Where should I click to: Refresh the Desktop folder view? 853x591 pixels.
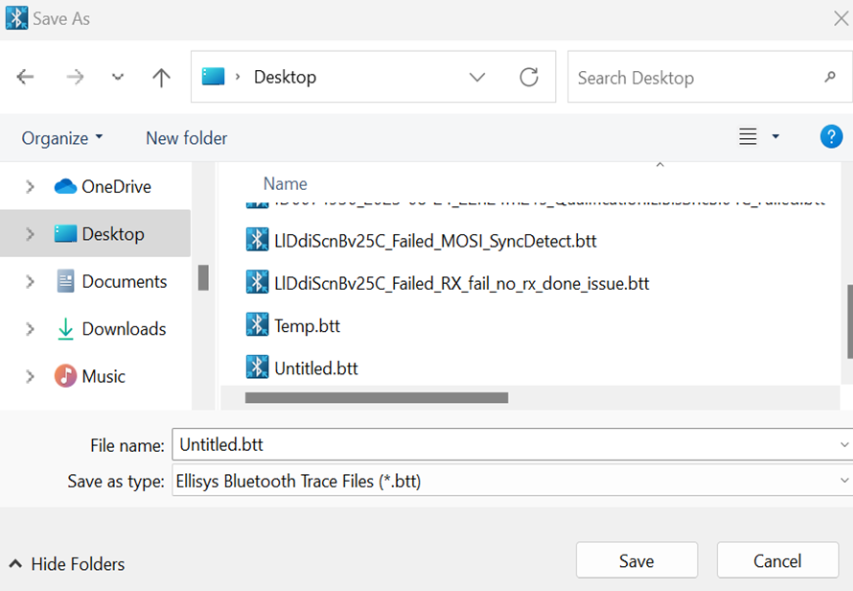click(529, 77)
